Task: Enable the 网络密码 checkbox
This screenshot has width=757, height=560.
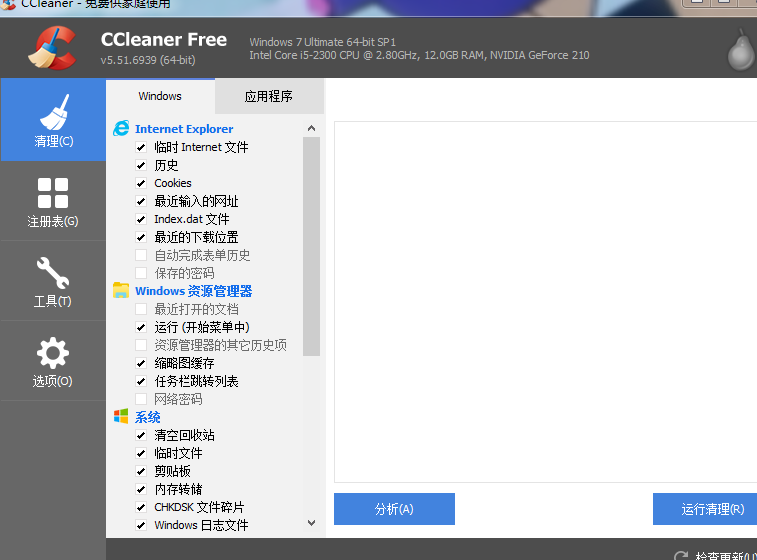Action: 141,399
